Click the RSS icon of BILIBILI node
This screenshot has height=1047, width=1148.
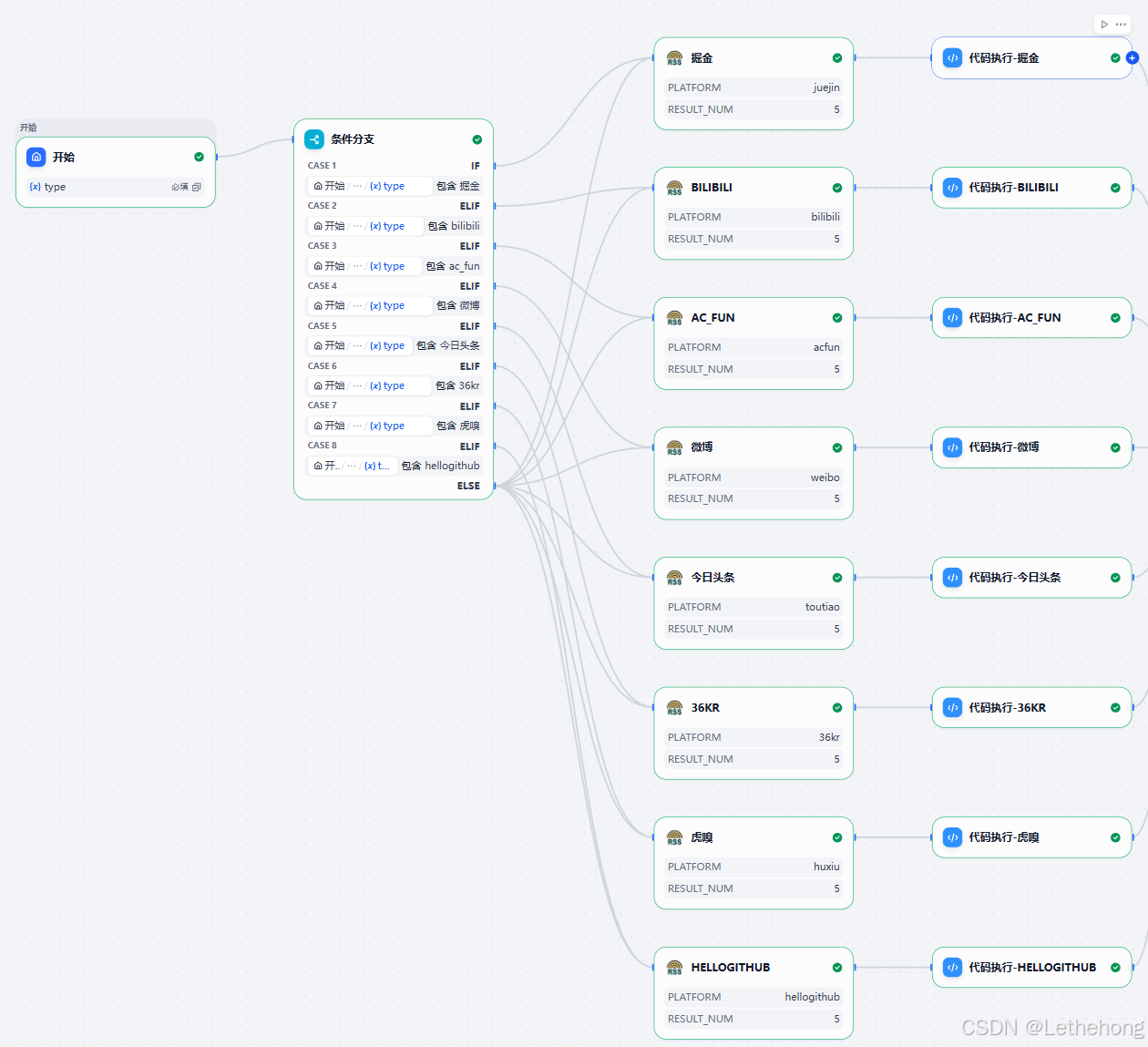pyautogui.click(x=674, y=188)
